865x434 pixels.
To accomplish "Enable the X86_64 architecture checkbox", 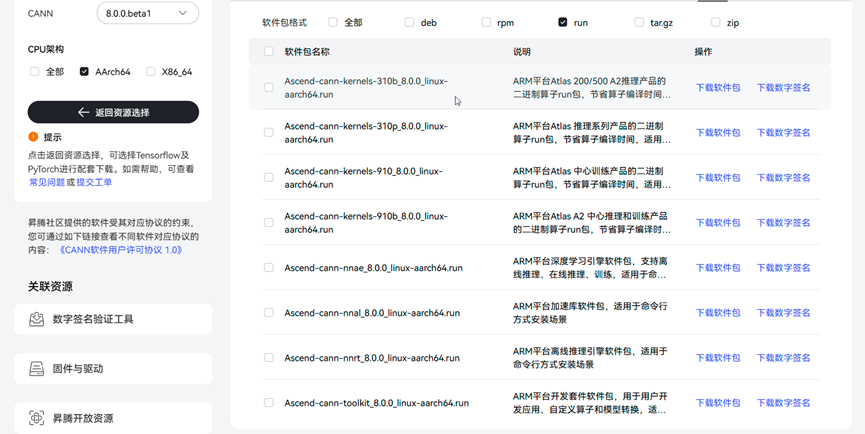I will [x=151, y=72].
